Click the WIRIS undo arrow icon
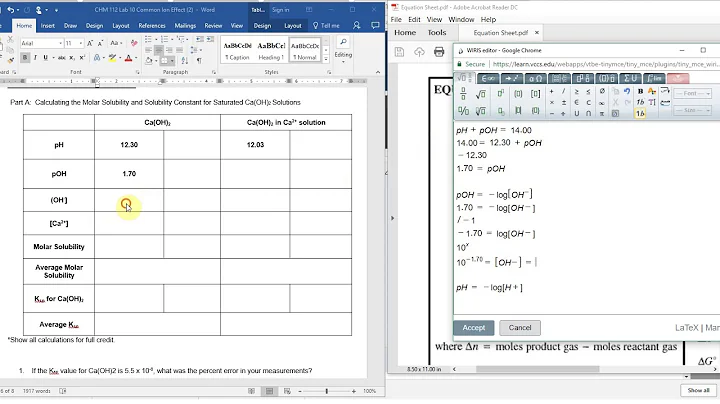 coord(627,91)
